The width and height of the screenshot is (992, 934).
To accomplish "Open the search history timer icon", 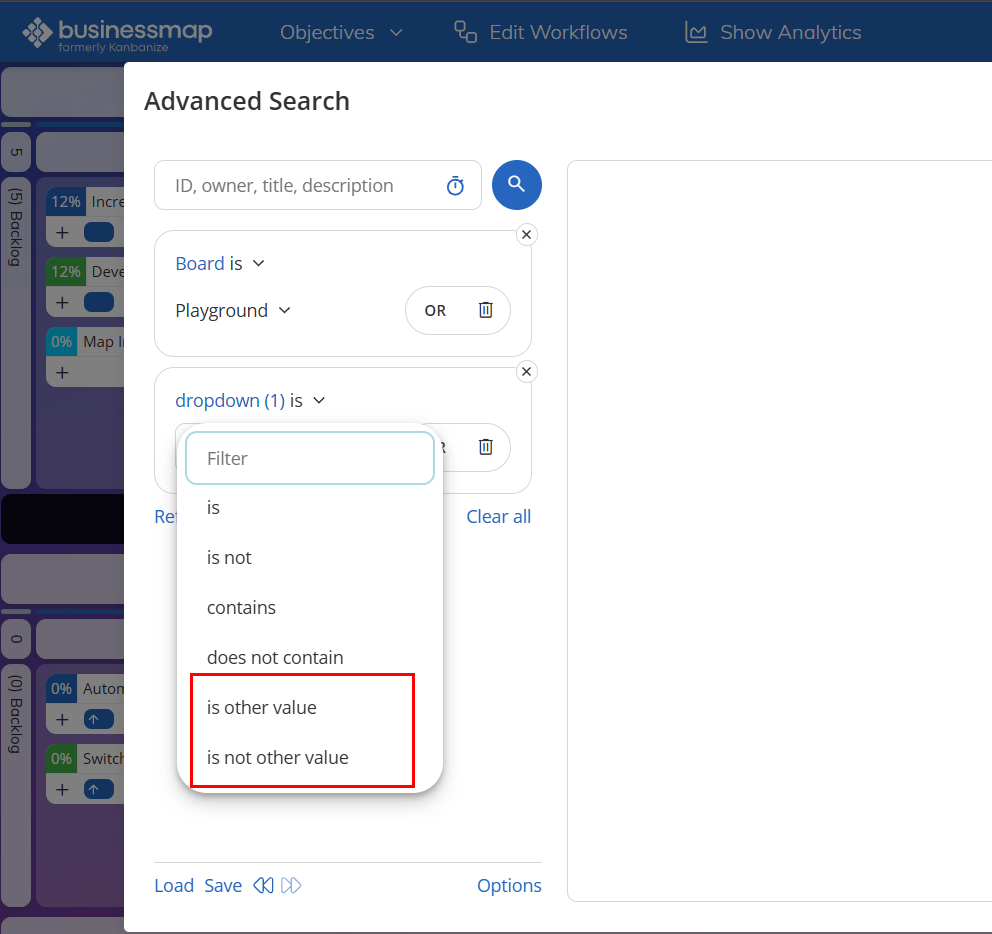I will pyautogui.click(x=456, y=185).
